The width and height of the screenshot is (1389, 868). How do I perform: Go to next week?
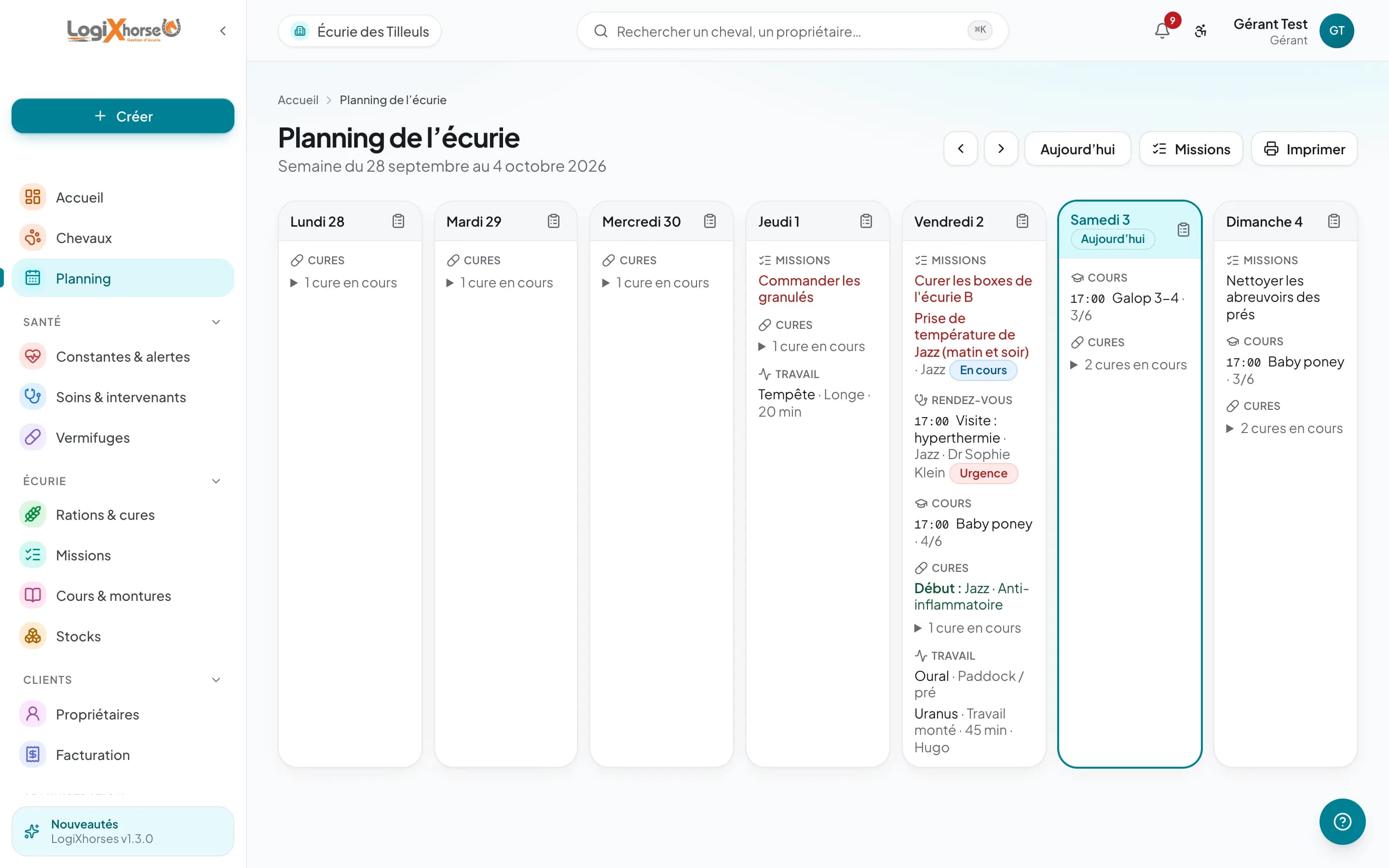(x=1001, y=149)
